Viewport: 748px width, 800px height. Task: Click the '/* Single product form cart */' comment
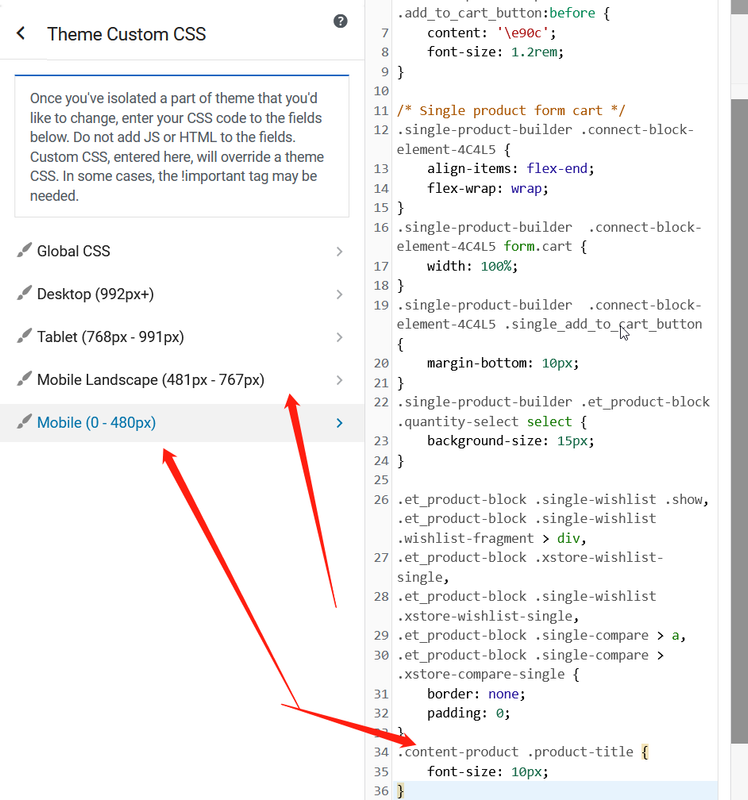(511, 111)
